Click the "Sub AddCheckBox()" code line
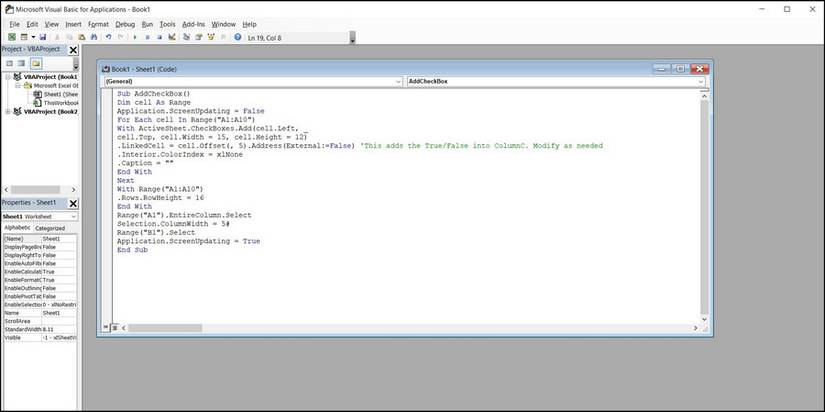 (x=154, y=94)
